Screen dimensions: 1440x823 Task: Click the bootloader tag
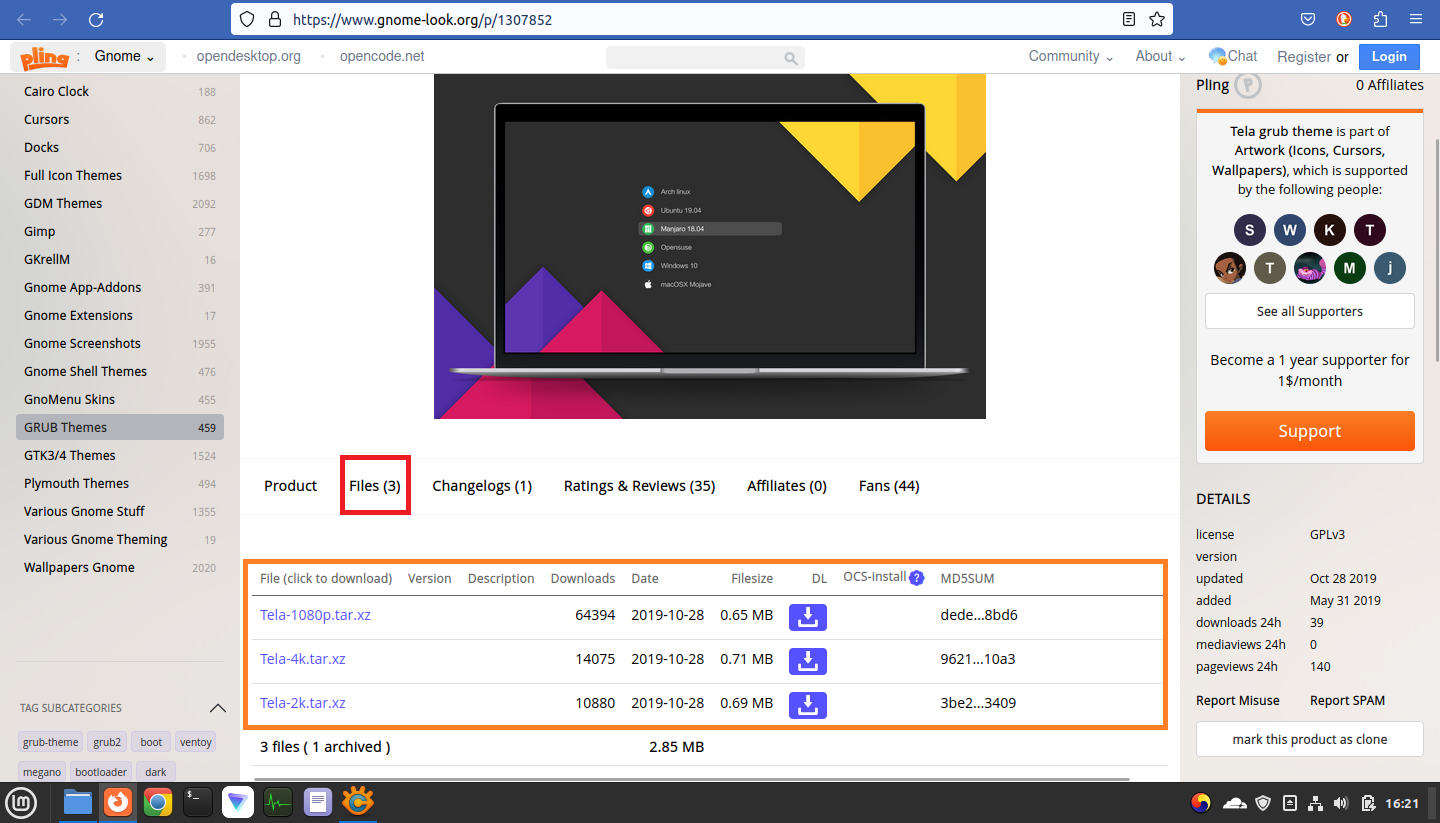pyautogui.click(x=101, y=772)
